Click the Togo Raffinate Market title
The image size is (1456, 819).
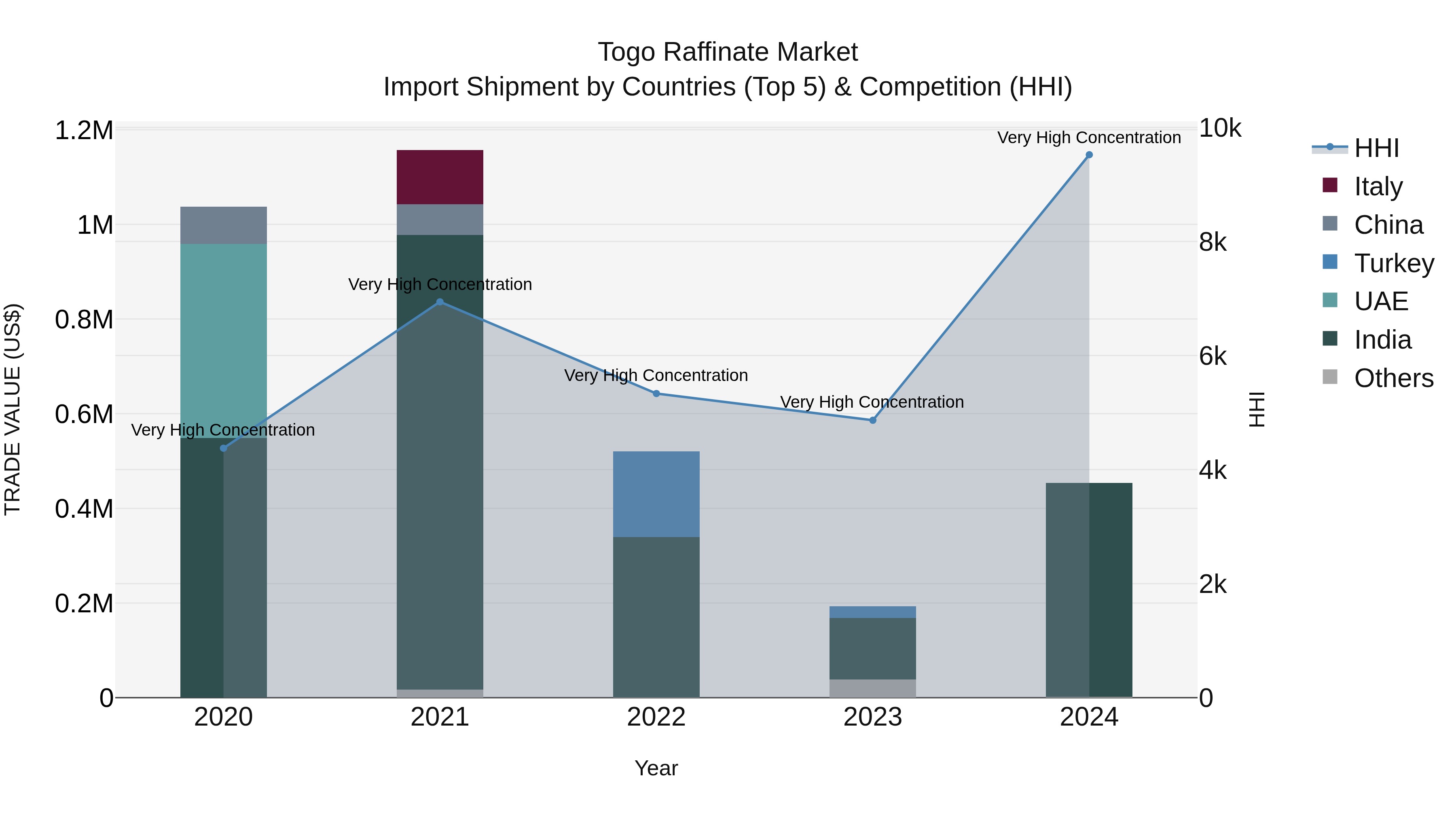point(728,52)
